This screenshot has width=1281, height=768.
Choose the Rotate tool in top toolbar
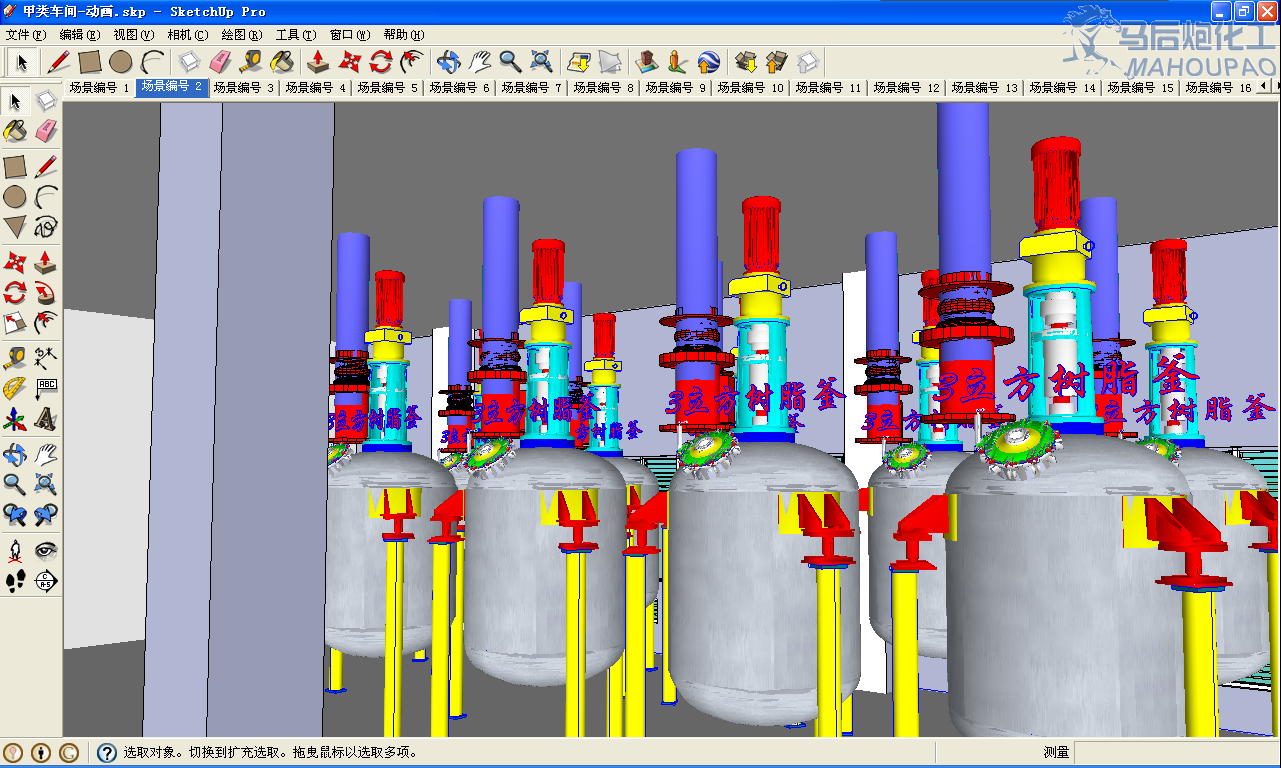[x=380, y=62]
